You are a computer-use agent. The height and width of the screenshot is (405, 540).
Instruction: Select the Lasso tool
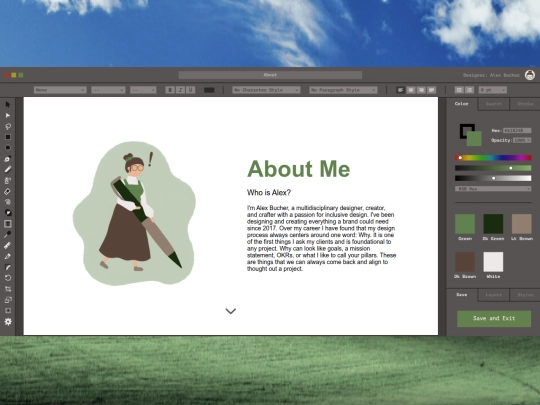pyautogui.click(x=8, y=126)
